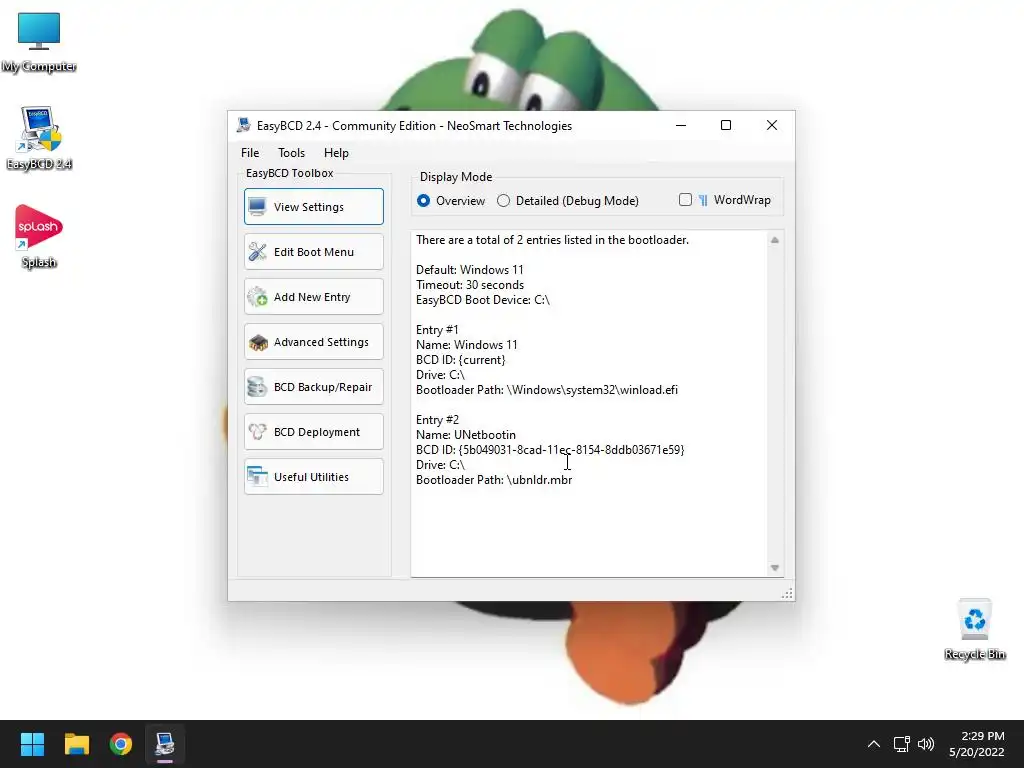Click the volume speaker tray icon
Image resolution: width=1024 pixels, height=768 pixels.
click(925, 744)
